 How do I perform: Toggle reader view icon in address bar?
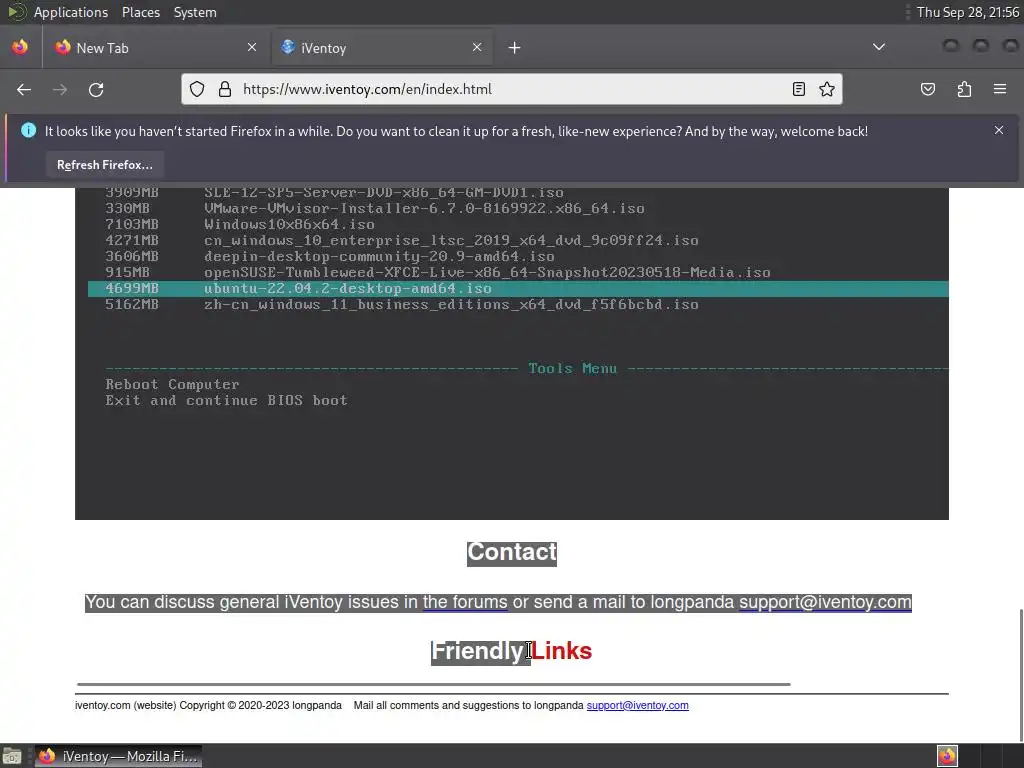(799, 89)
